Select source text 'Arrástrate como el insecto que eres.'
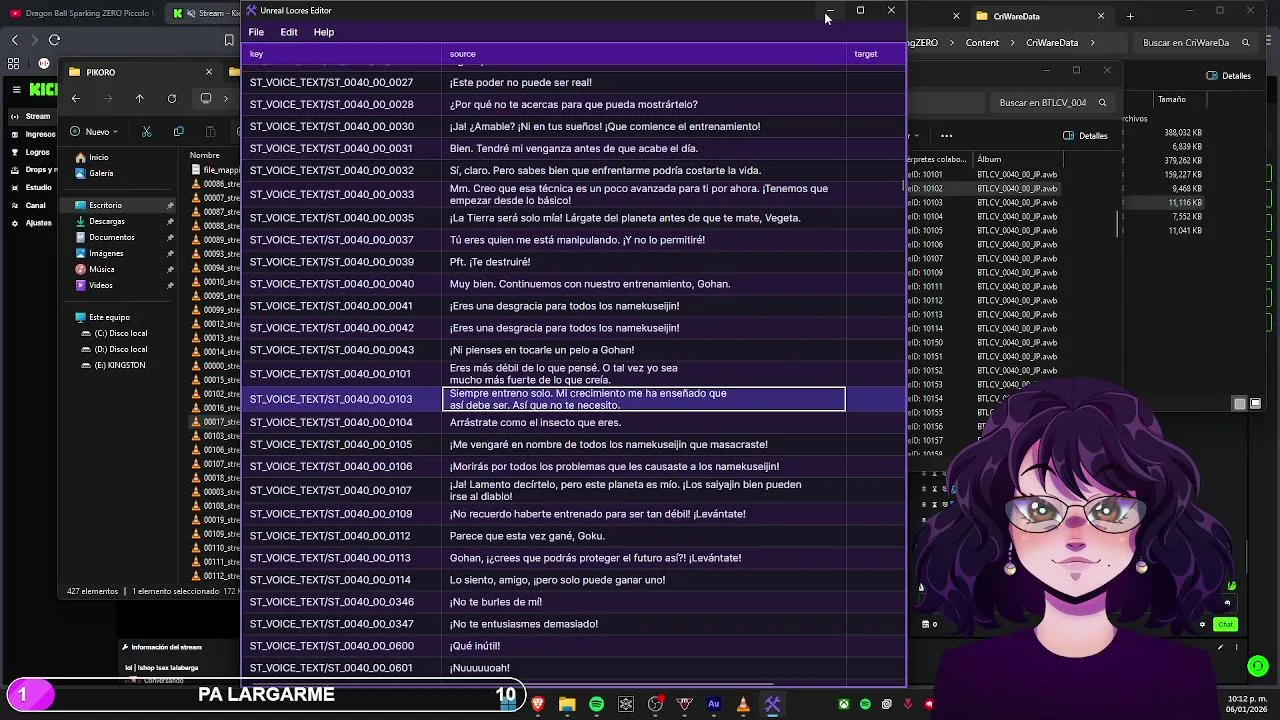This screenshot has width=1280, height=720. pos(535,422)
